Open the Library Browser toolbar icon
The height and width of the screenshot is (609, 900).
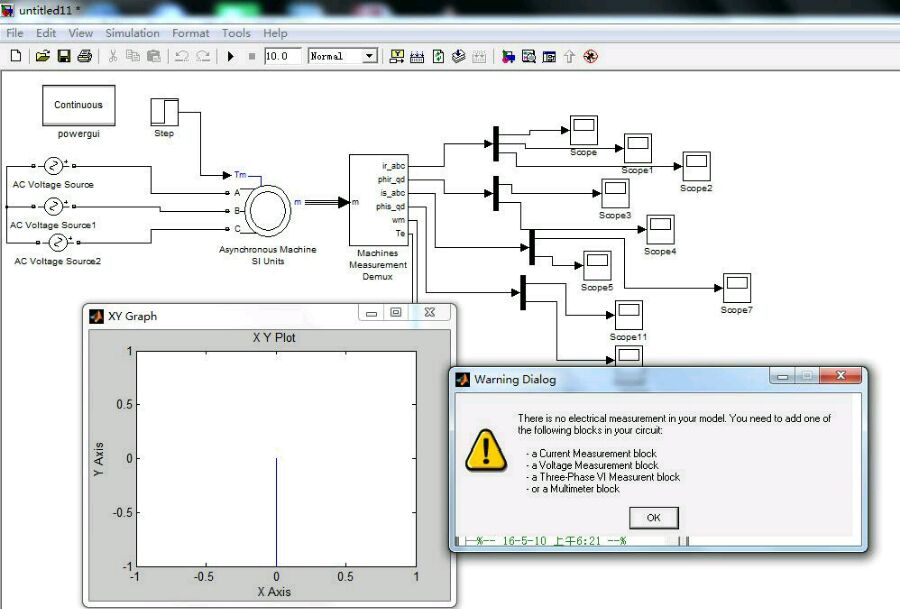click(508, 56)
